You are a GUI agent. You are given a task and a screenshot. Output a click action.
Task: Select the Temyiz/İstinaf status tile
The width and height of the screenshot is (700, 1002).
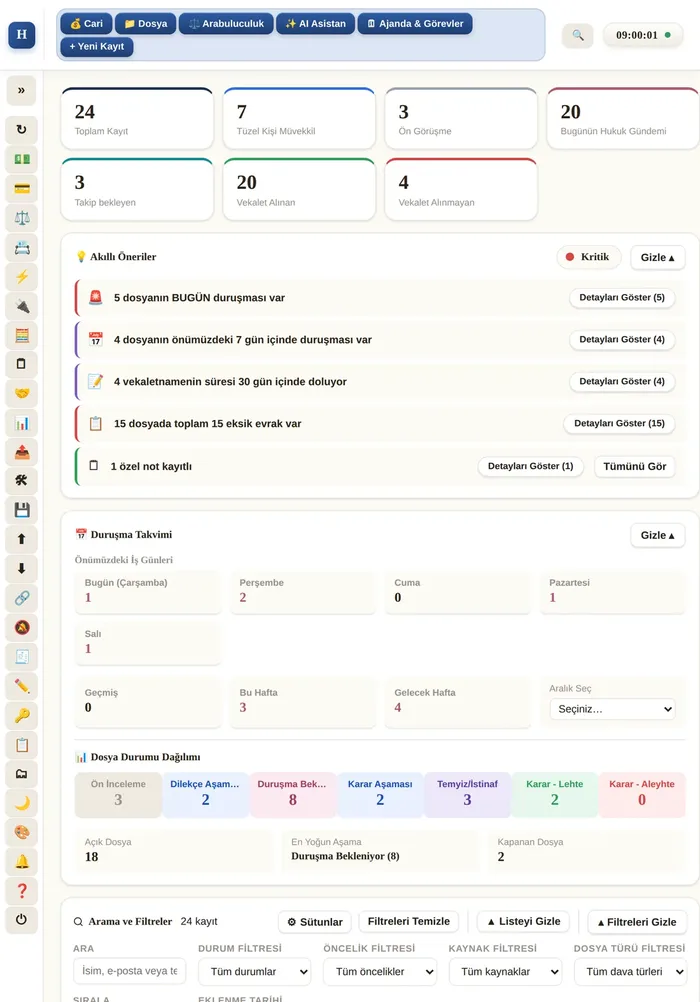pyautogui.click(x=467, y=794)
